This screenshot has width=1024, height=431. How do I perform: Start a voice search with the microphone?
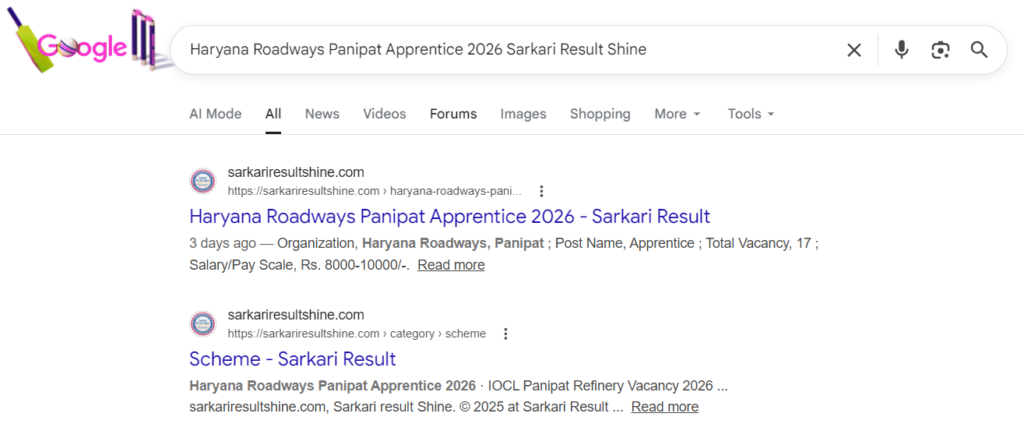[x=901, y=50]
